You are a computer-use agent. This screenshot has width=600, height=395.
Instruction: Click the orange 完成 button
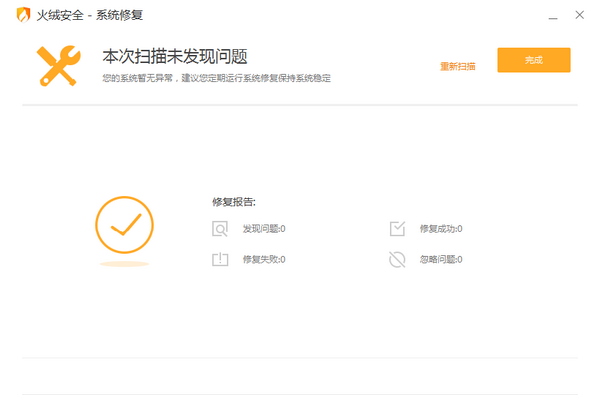tap(534, 60)
